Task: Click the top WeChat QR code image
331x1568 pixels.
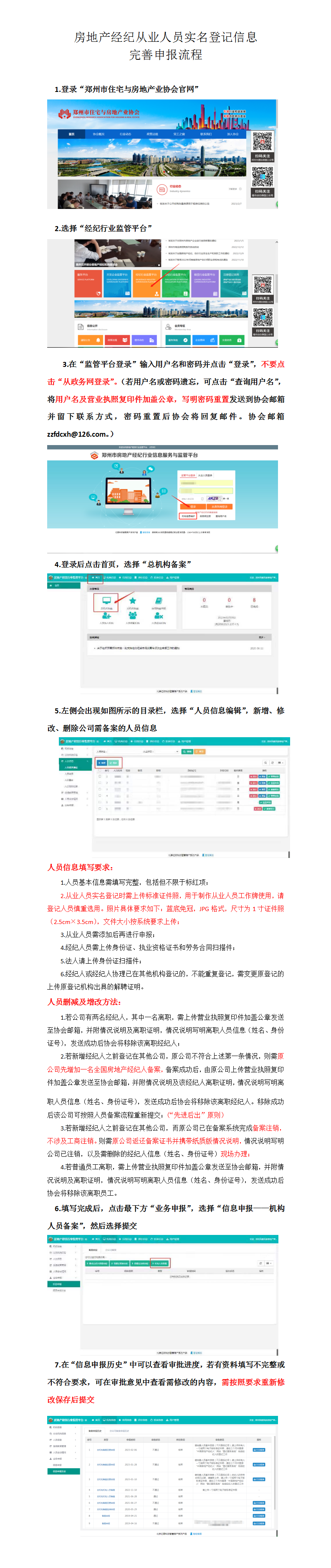Action: tap(262, 141)
